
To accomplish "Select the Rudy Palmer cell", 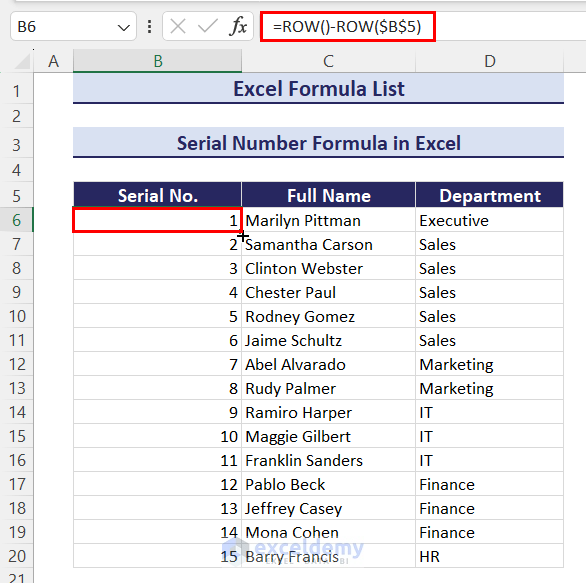I will 329,388.
